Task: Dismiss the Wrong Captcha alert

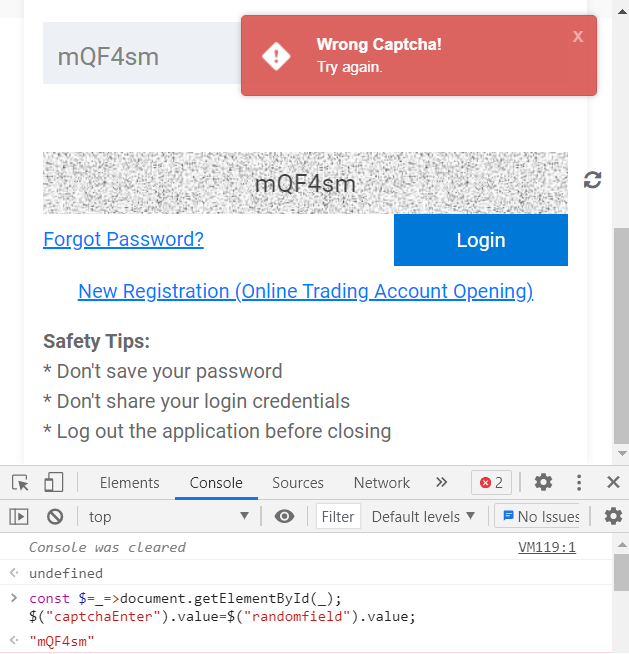Action: pyautogui.click(x=577, y=36)
